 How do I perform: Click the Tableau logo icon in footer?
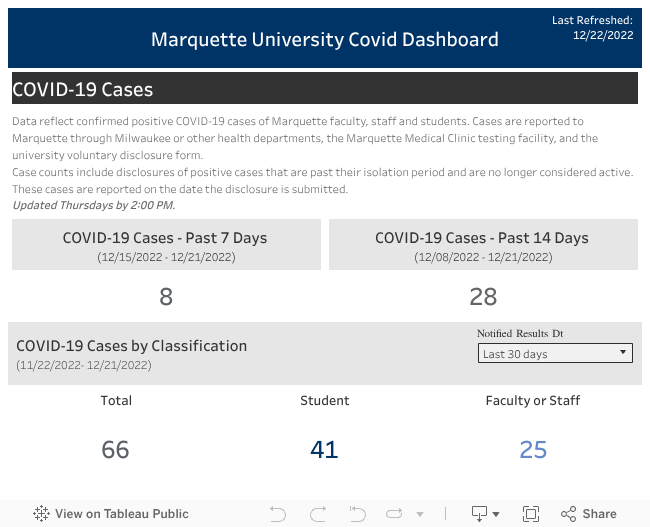point(41,514)
